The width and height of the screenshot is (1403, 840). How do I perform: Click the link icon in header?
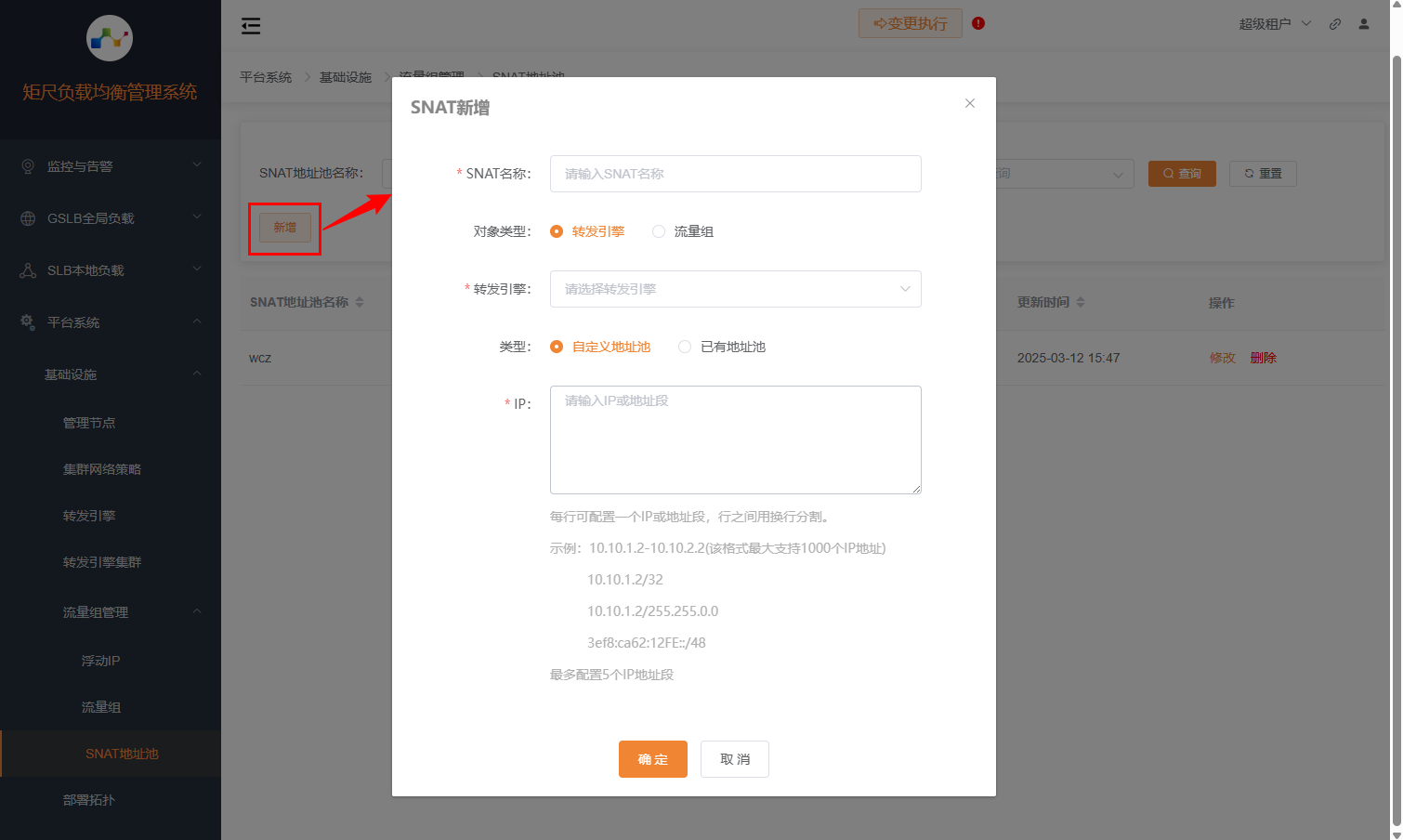point(1335,24)
